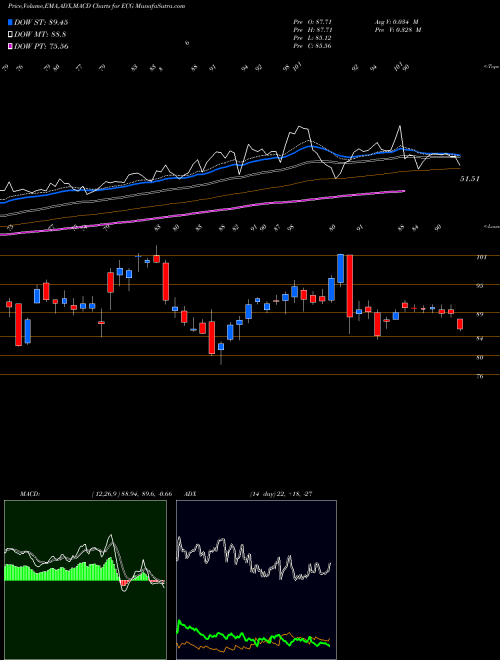Click the 'MACD:' panel heading

tap(29, 494)
